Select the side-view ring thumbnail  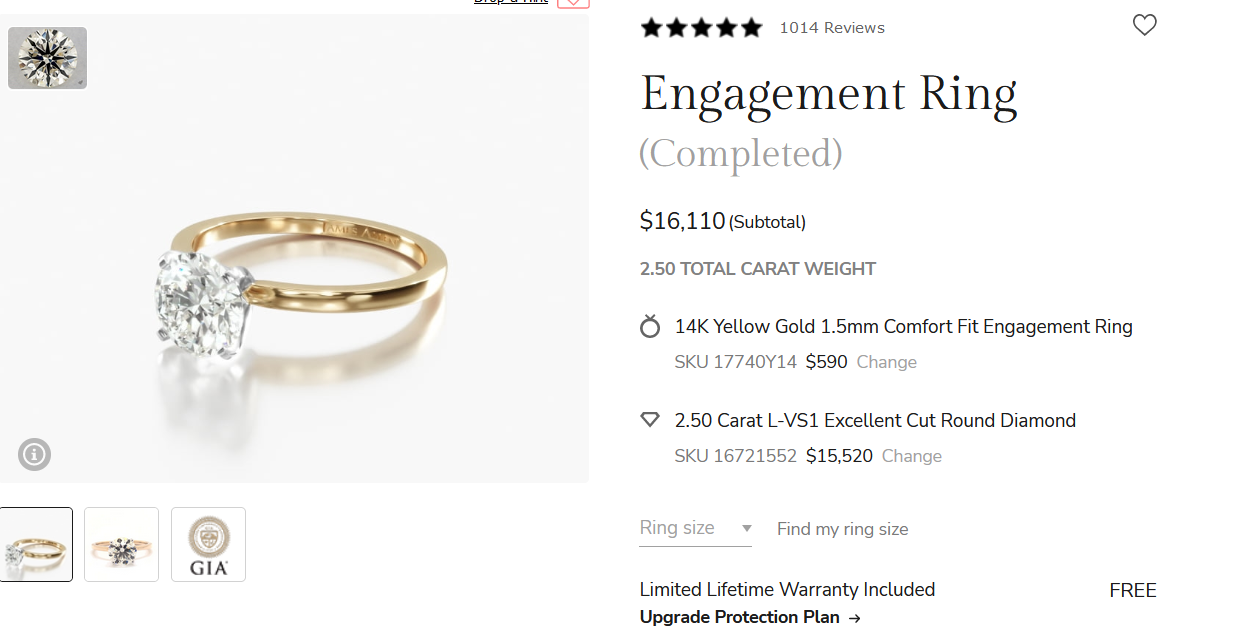(x=36, y=544)
